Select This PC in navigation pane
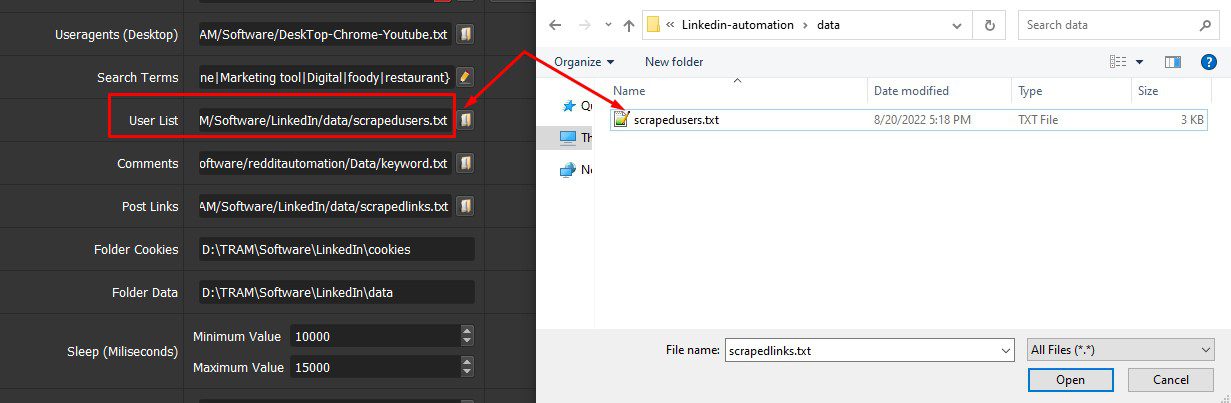 coord(577,137)
